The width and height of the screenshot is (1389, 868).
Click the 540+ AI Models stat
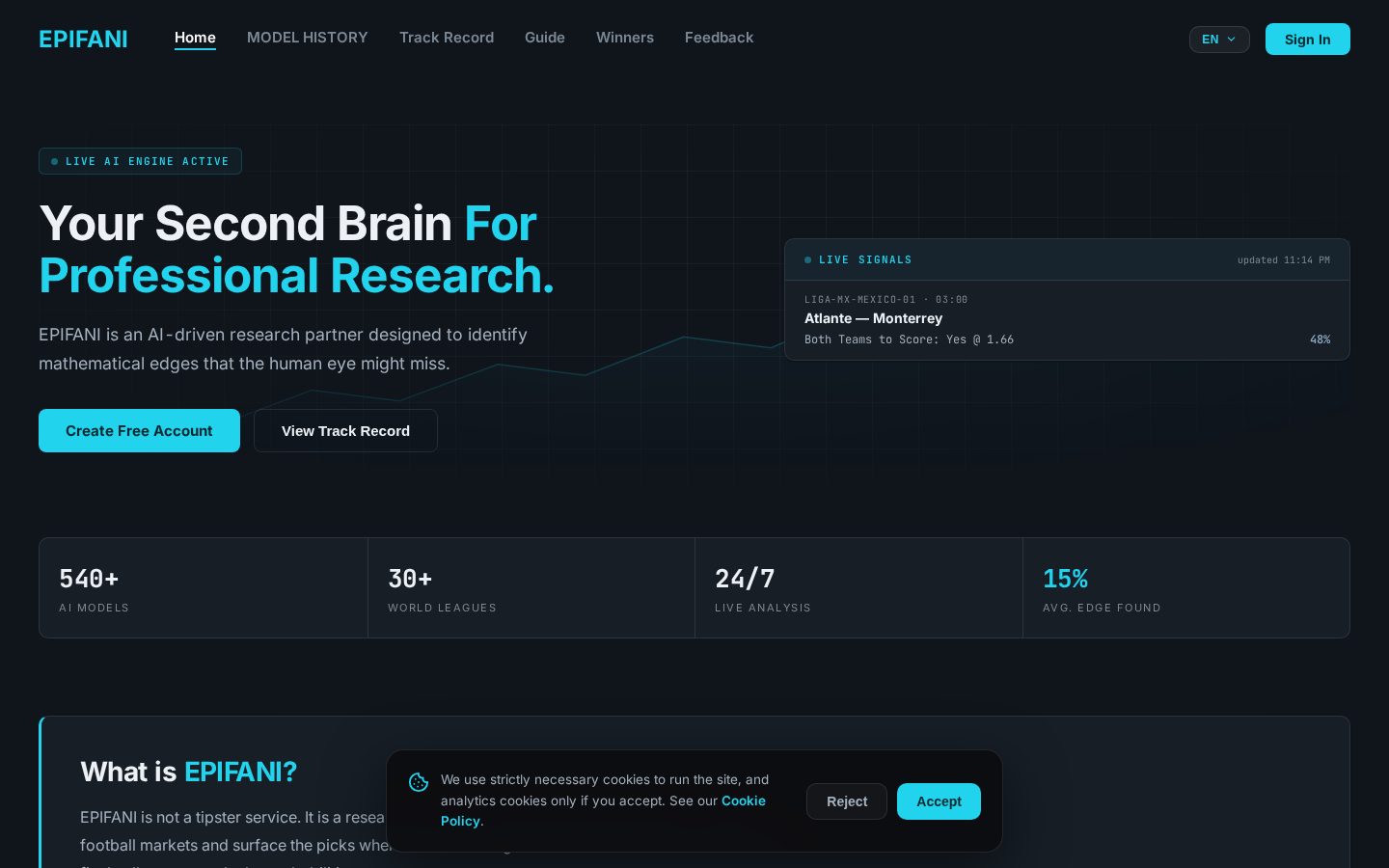click(x=204, y=588)
